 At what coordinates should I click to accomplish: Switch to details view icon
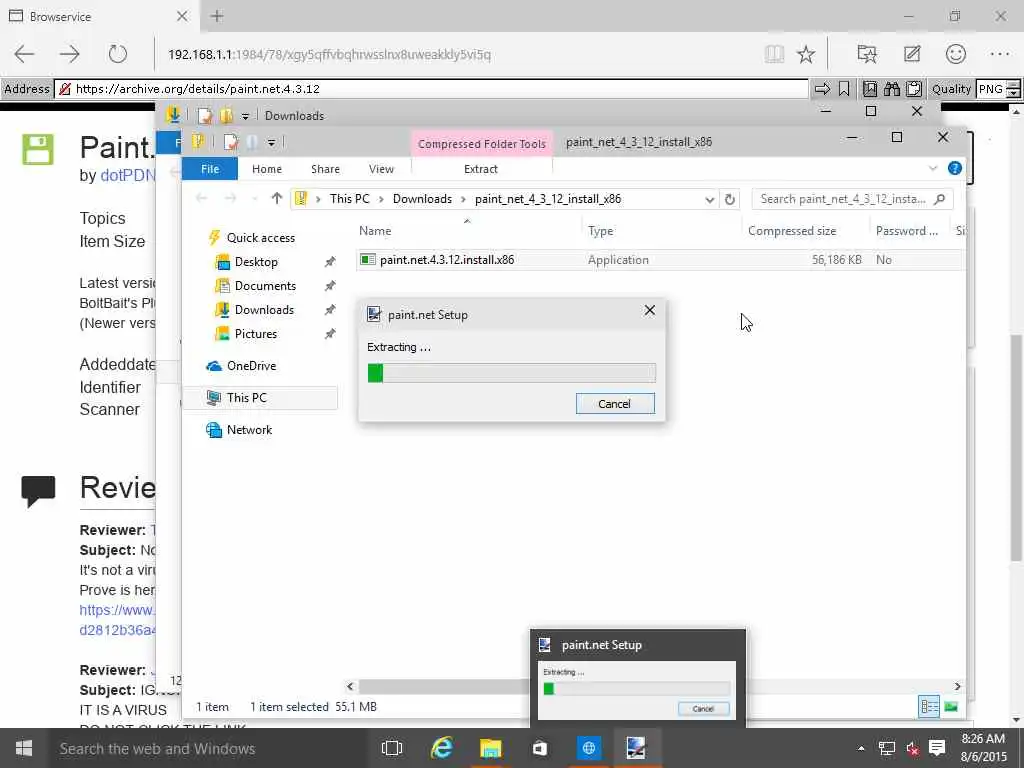pyautogui.click(x=929, y=707)
